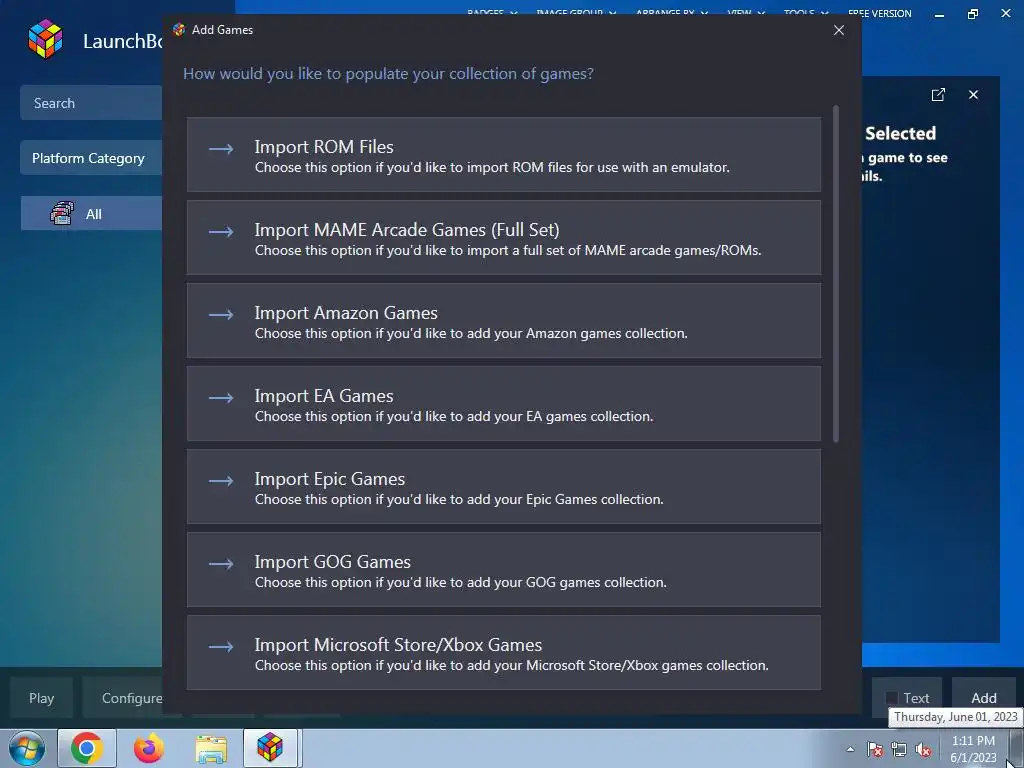
Task: Choose Import Microsoft Store/Xbox Games option
Action: click(504, 652)
